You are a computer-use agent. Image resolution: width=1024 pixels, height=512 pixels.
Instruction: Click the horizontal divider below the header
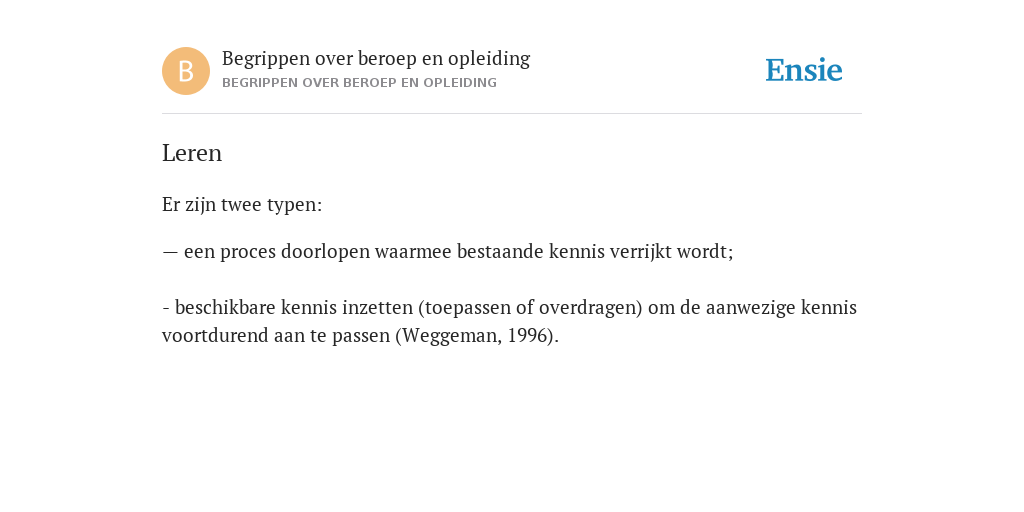512,114
